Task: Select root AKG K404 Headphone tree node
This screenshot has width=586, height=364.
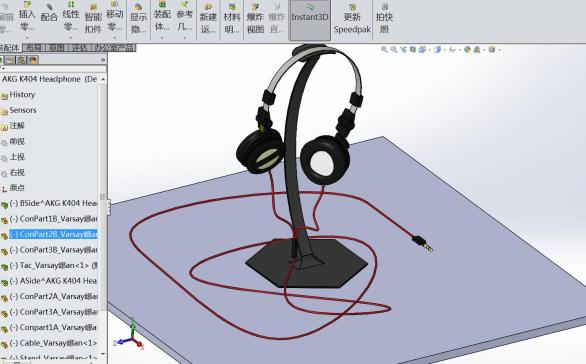Action: (49, 79)
